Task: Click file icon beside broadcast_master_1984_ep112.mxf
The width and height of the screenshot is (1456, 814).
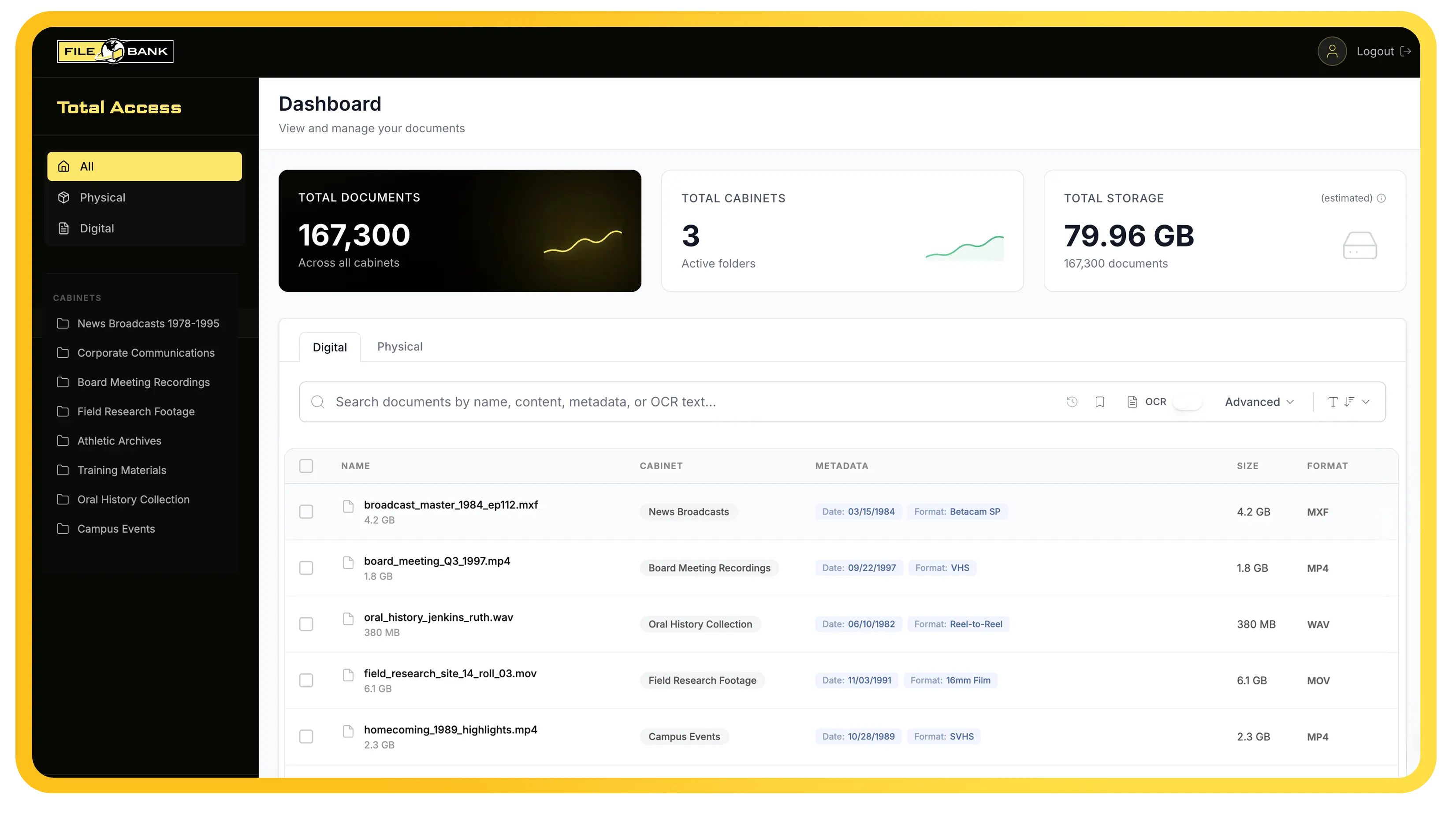Action: [348, 506]
